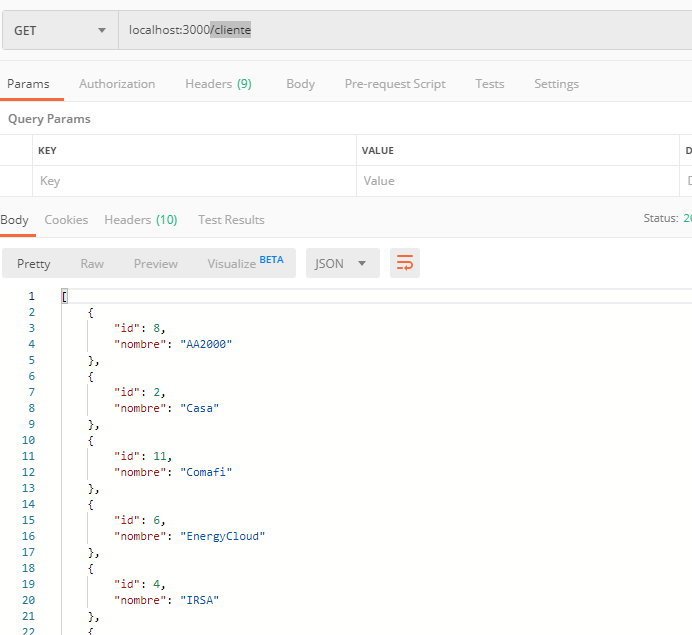The height and width of the screenshot is (635, 692).
Task: Open the request Settings tab
Action: coord(556,84)
